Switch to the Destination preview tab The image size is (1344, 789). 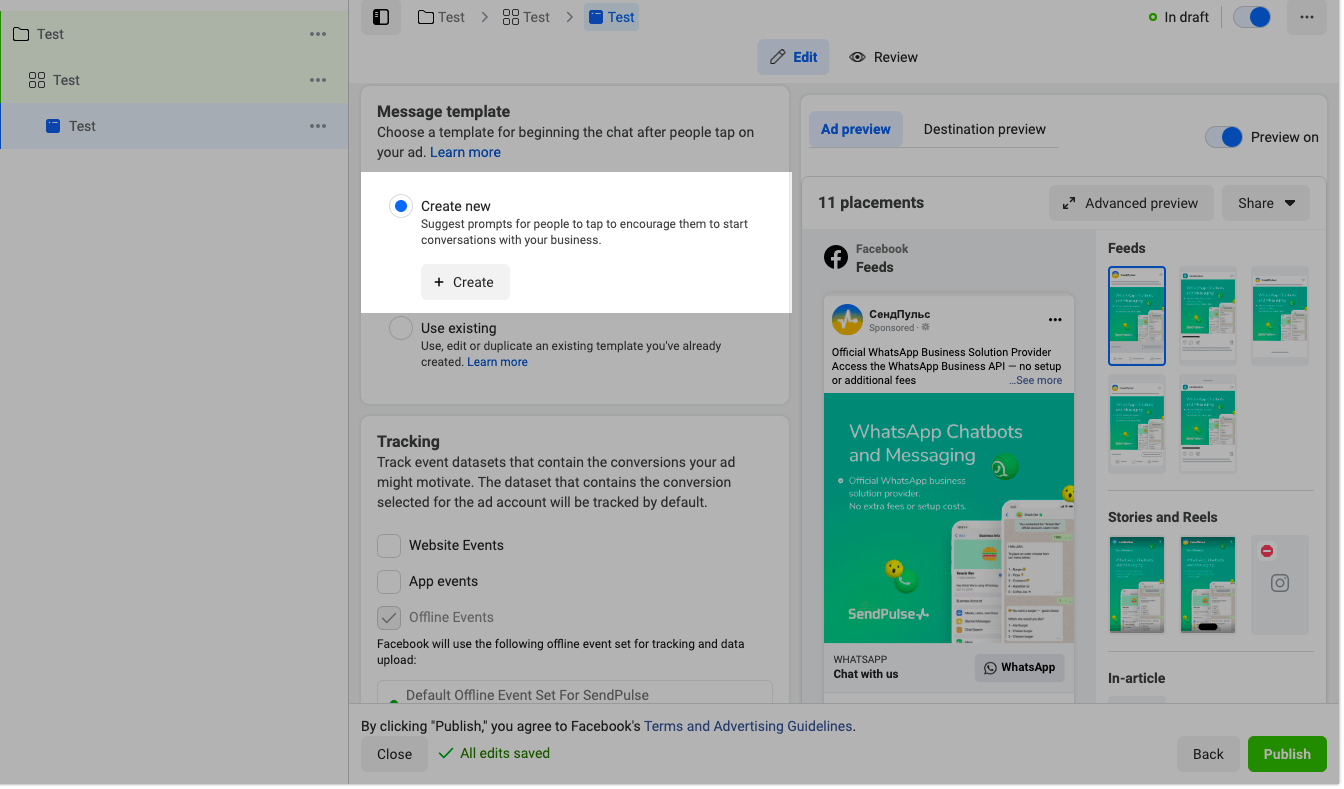[x=984, y=129]
